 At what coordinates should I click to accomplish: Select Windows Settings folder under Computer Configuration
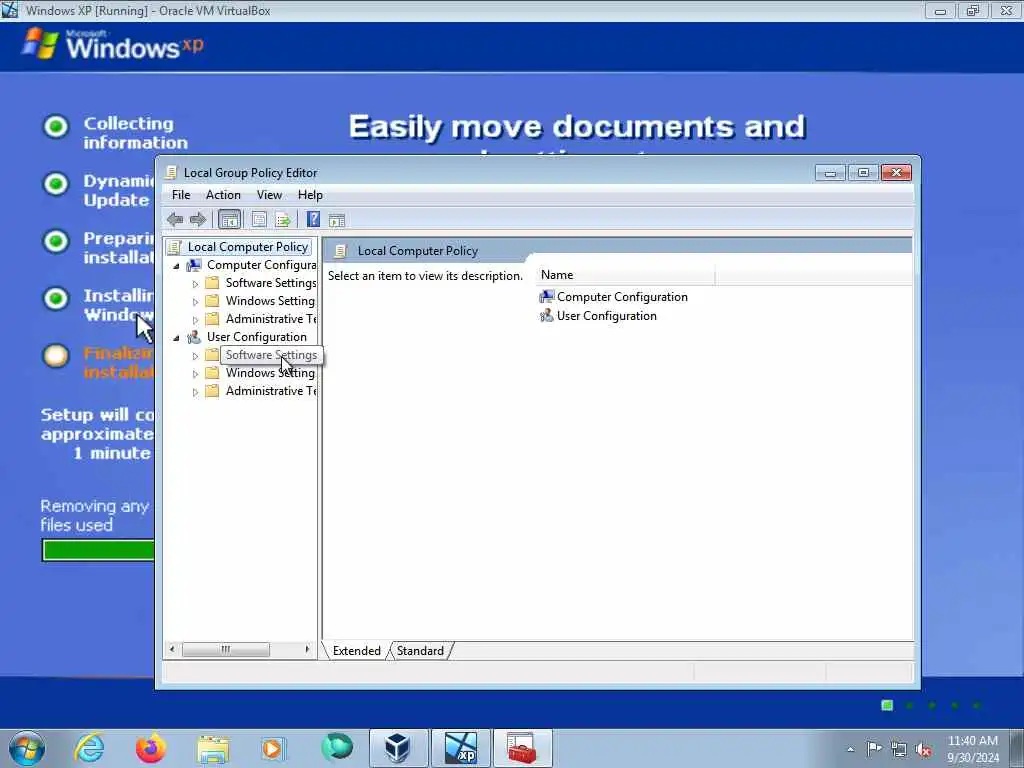pos(270,301)
